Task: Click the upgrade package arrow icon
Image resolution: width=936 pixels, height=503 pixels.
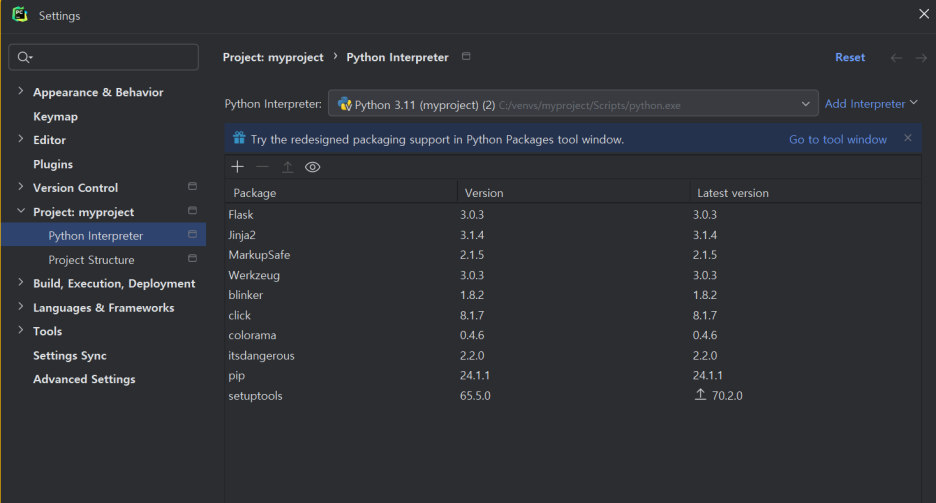Action: coord(288,167)
